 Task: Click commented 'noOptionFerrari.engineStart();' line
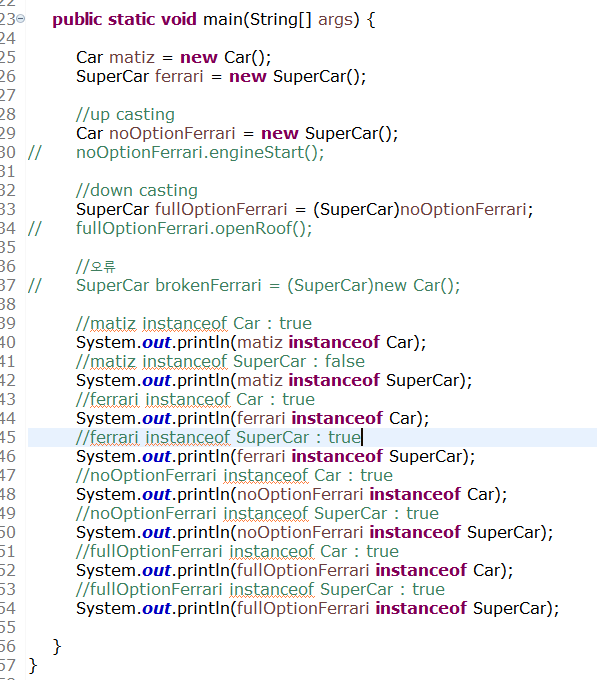pos(200,152)
